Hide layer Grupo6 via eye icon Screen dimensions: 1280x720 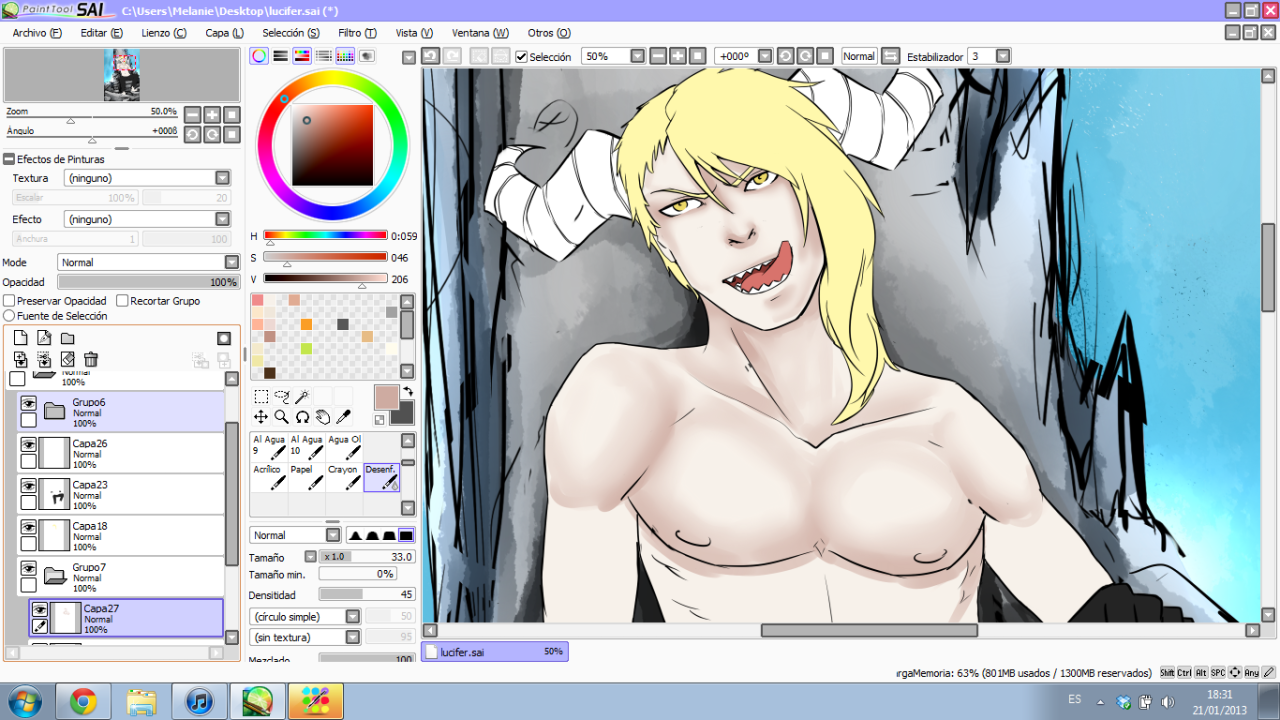[x=28, y=403]
